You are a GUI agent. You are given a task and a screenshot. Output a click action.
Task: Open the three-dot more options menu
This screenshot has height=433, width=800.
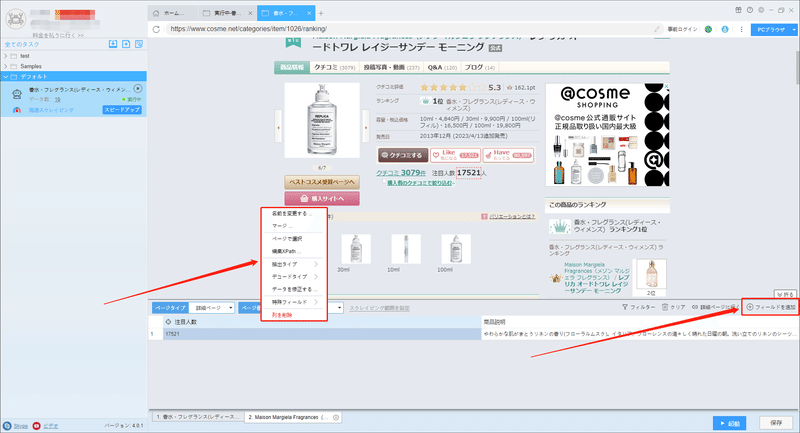pos(741,29)
